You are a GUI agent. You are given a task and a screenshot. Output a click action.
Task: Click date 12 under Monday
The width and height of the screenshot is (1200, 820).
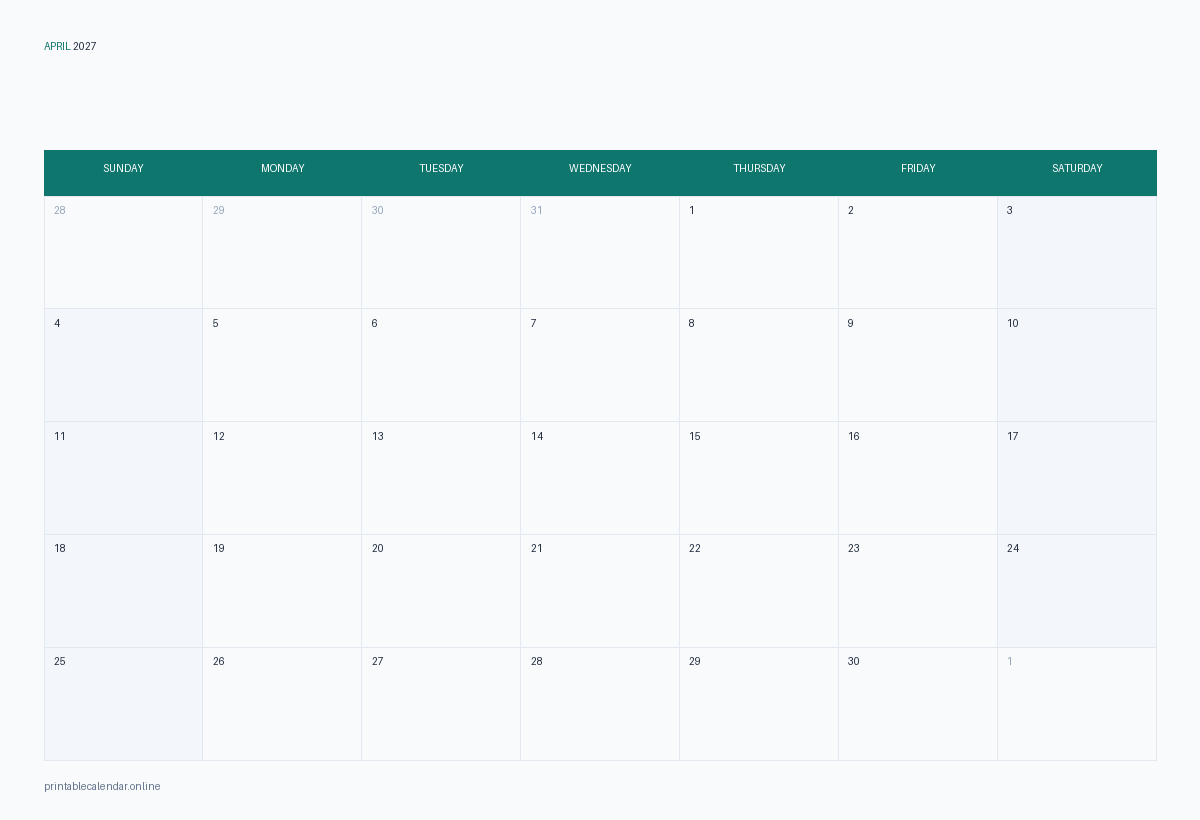coord(219,437)
